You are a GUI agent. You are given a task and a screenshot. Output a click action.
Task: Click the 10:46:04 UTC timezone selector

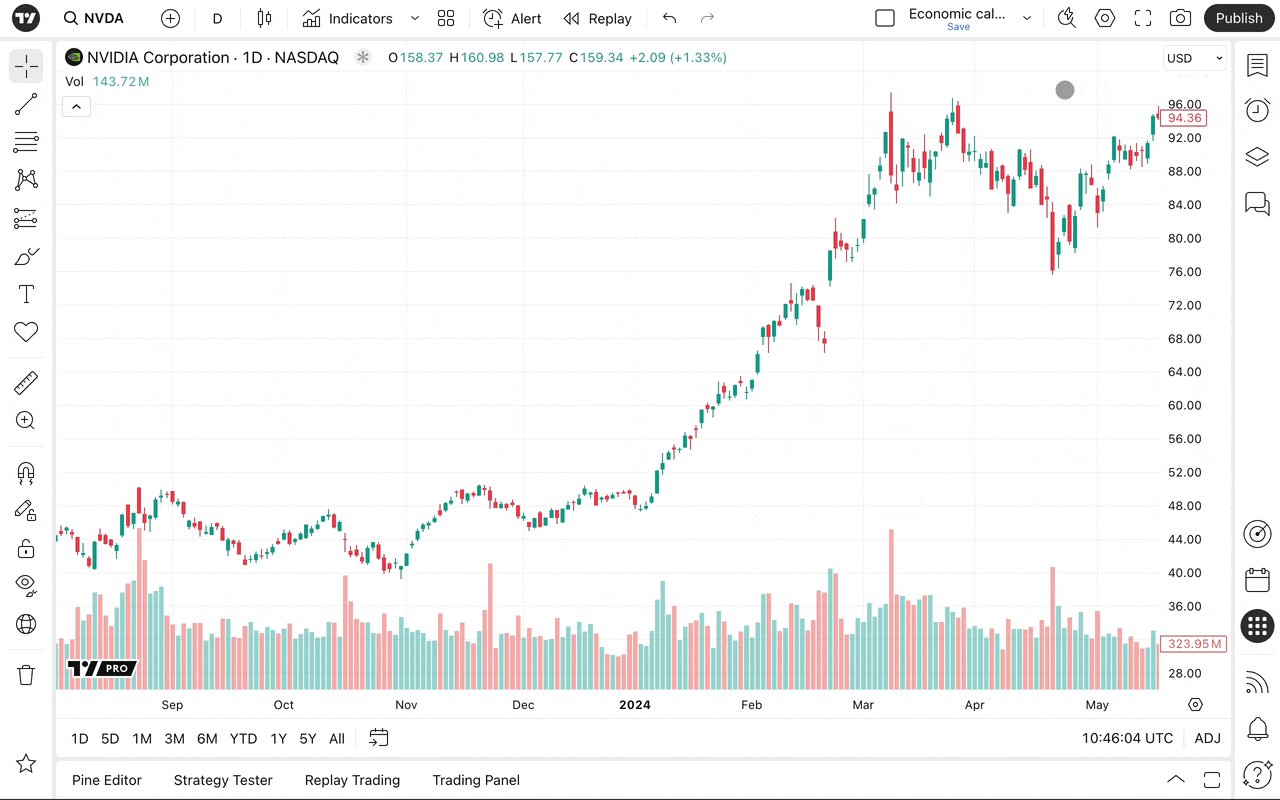tap(1127, 738)
